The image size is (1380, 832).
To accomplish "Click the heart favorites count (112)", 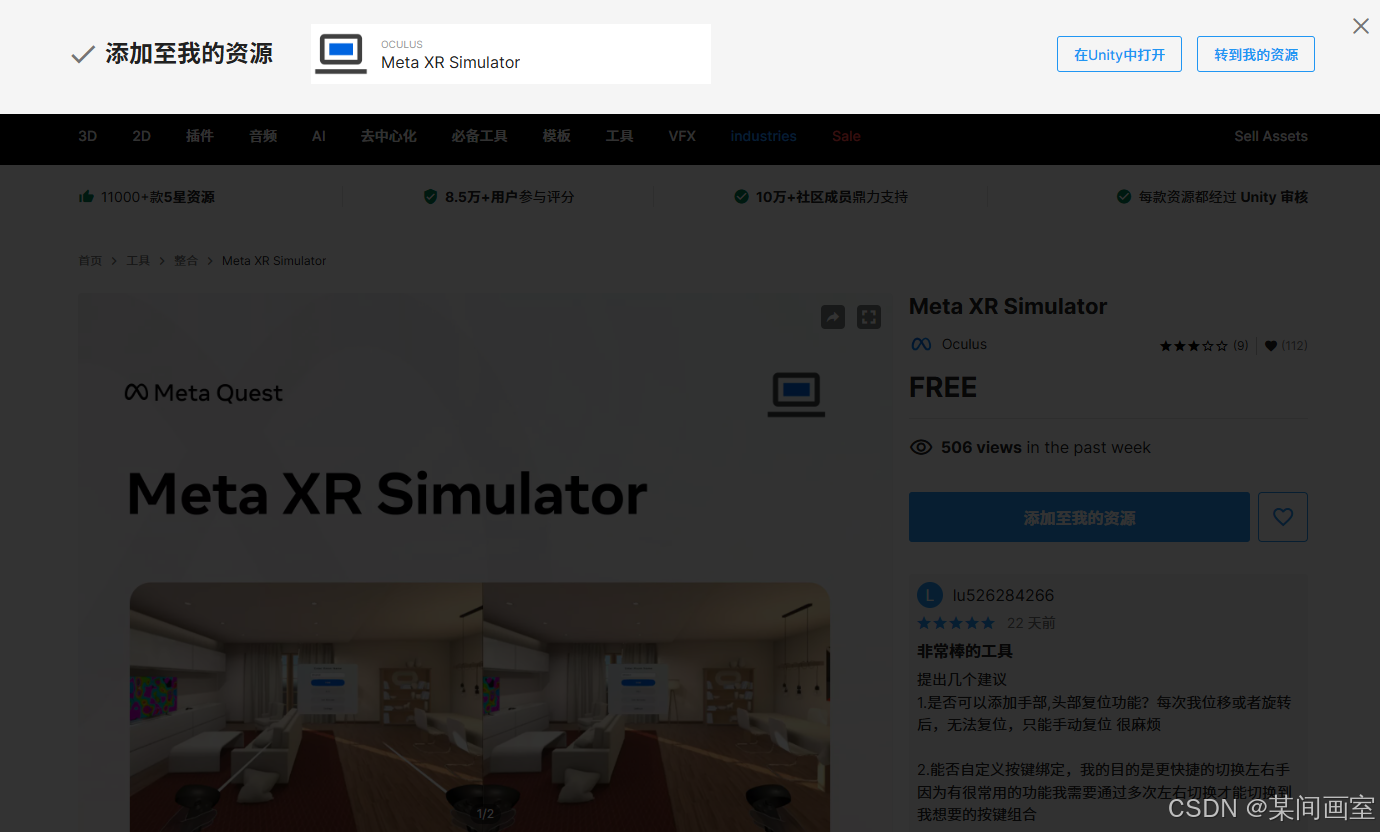I will pos(1286,346).
